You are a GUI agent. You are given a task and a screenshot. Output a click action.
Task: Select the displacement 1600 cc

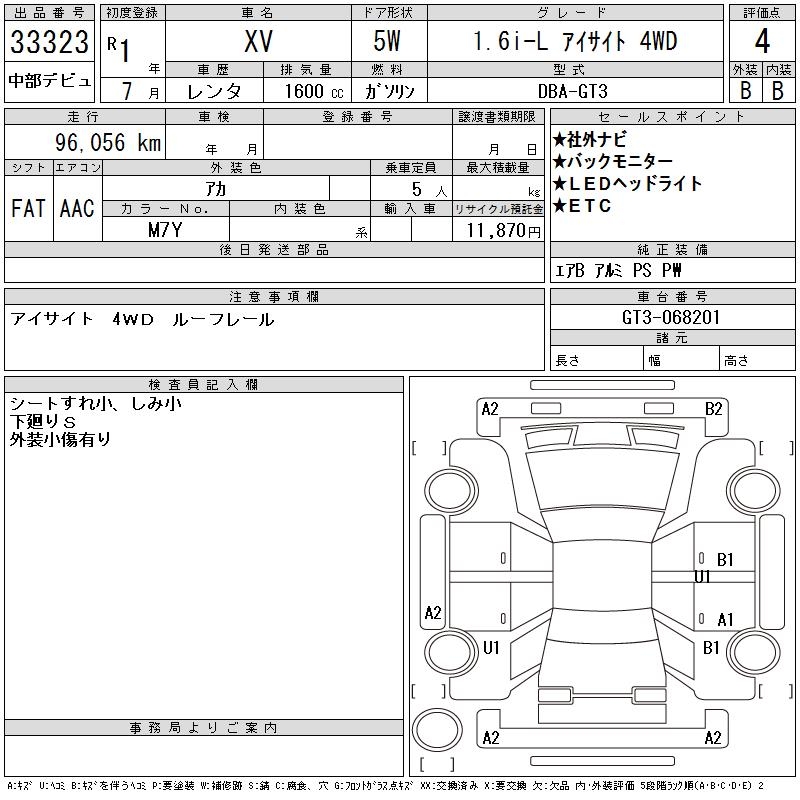pyautogui.click(x=314, y=91)
